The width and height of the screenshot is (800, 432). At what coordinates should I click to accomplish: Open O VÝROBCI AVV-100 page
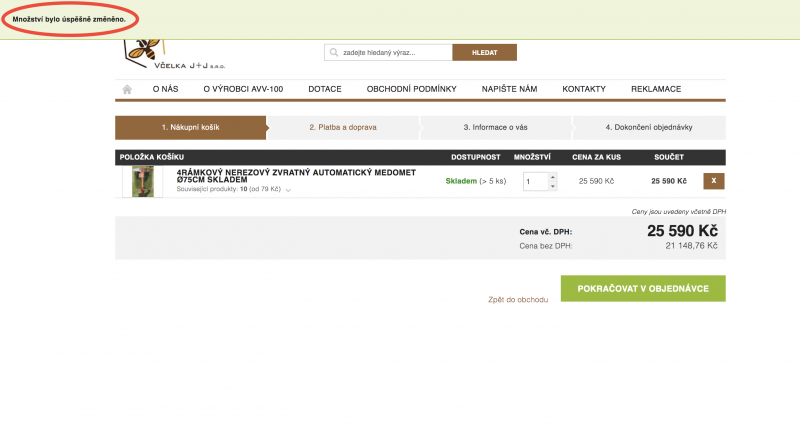[x=243, y=89]
